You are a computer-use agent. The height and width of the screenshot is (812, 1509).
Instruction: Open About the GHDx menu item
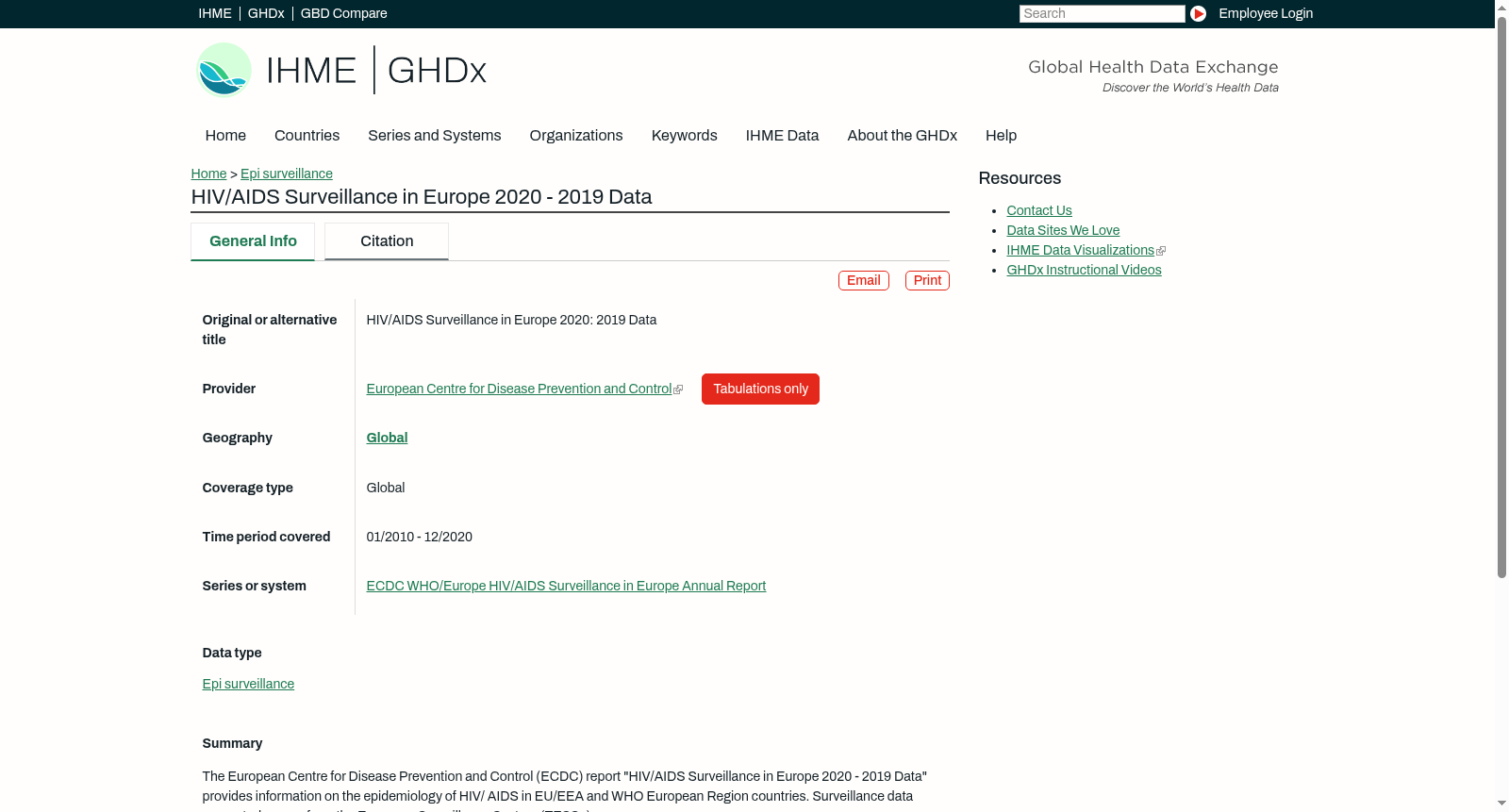tap(902, 136)
